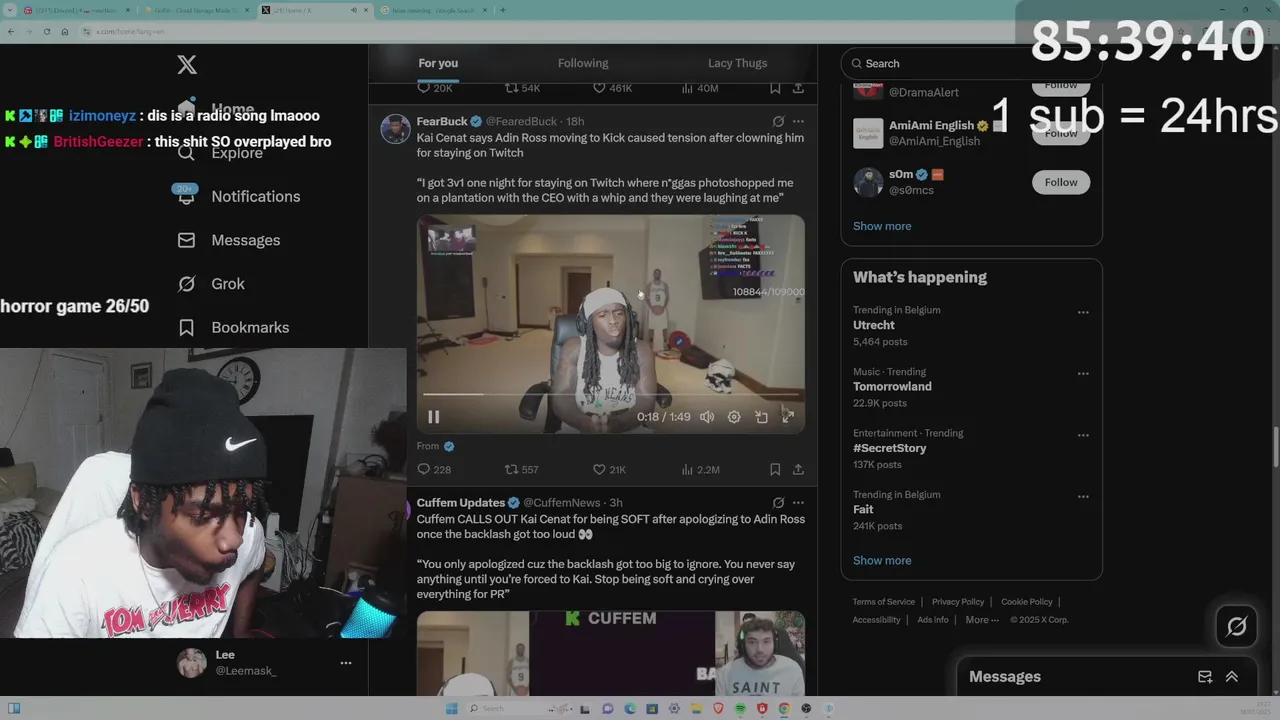Repost FearBuck's post showing 557 reposts
Screen dimensions: 1280x720
(x=521, y=469)
